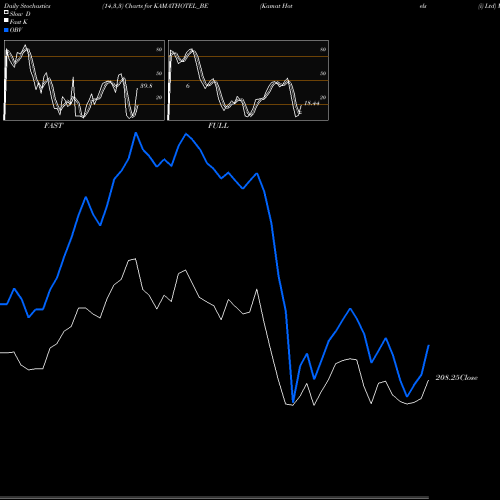Select the FAST stochastic chart thumbnail
The height and width of the screenshot is (500, 500).
tap(84, 80)
